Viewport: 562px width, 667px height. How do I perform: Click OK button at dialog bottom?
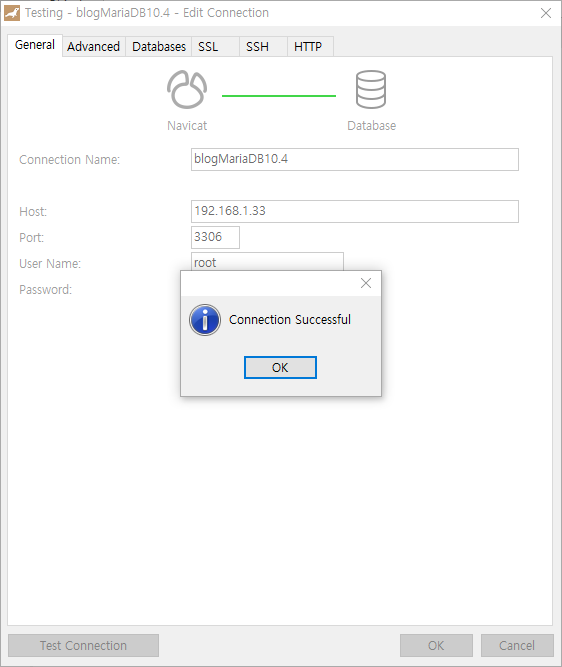click(436, 646)
